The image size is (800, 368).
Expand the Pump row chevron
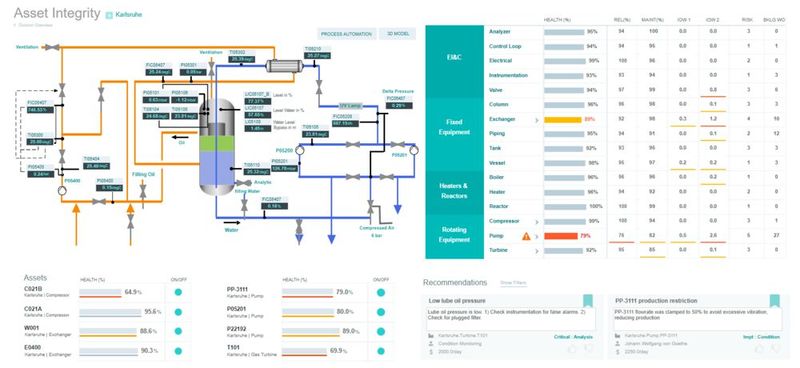[536, 236]
